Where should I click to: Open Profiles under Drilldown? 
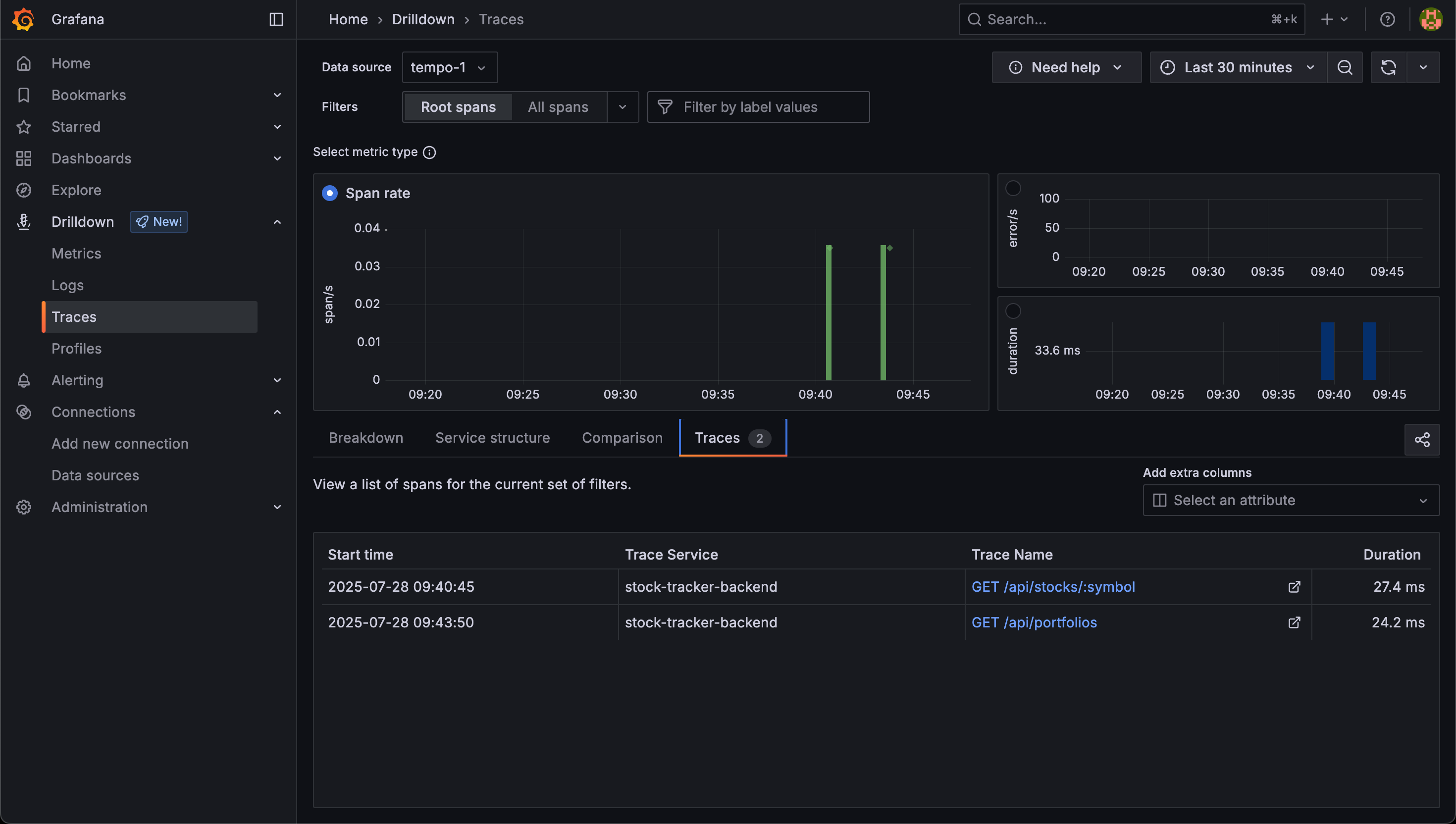[76, 349]
